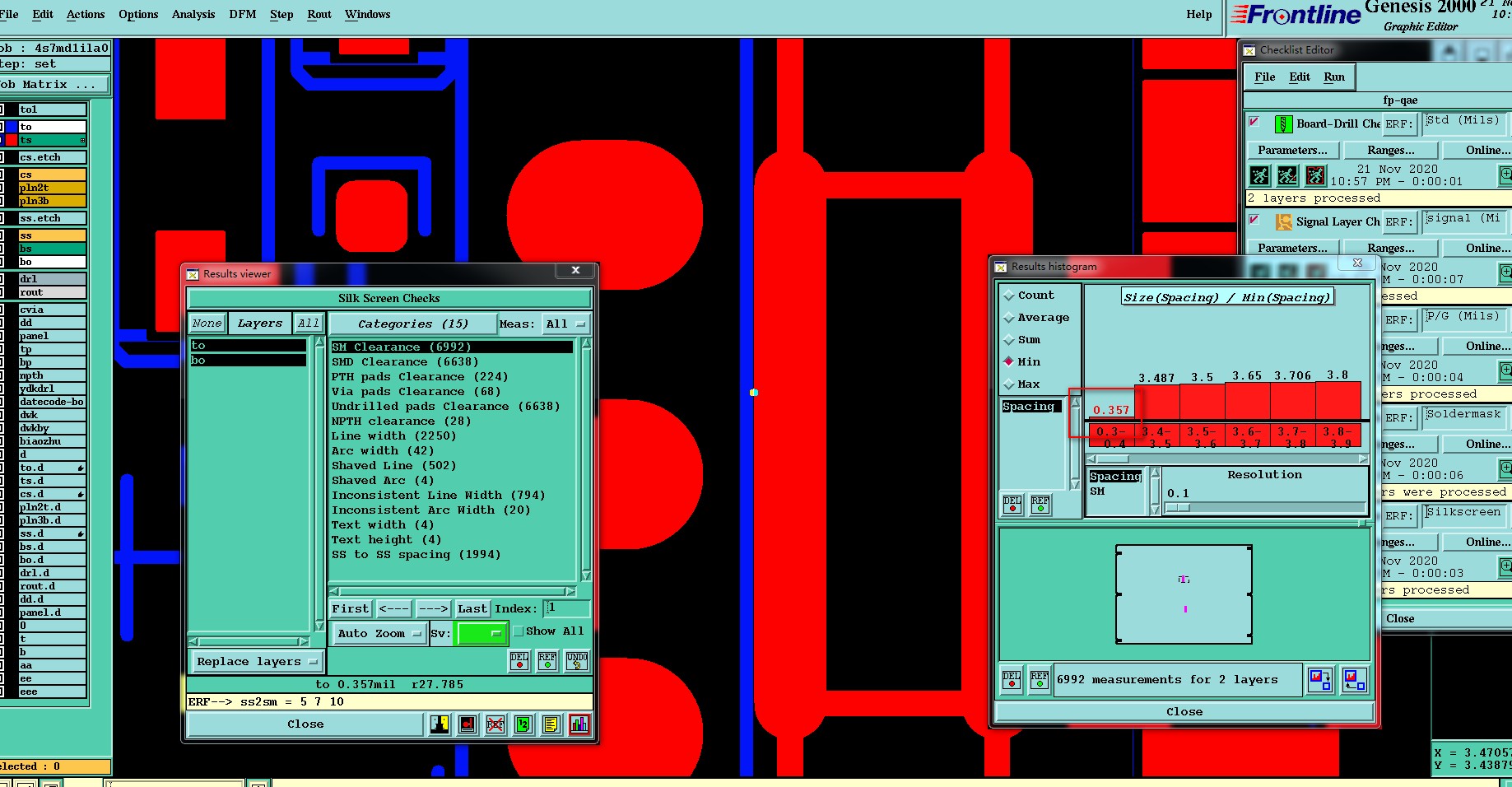Click ERF: button for Signal Layer Checks
The width and height of the screenshot is (1512, 787).
pyautogui.click(x=1399, y=222)
